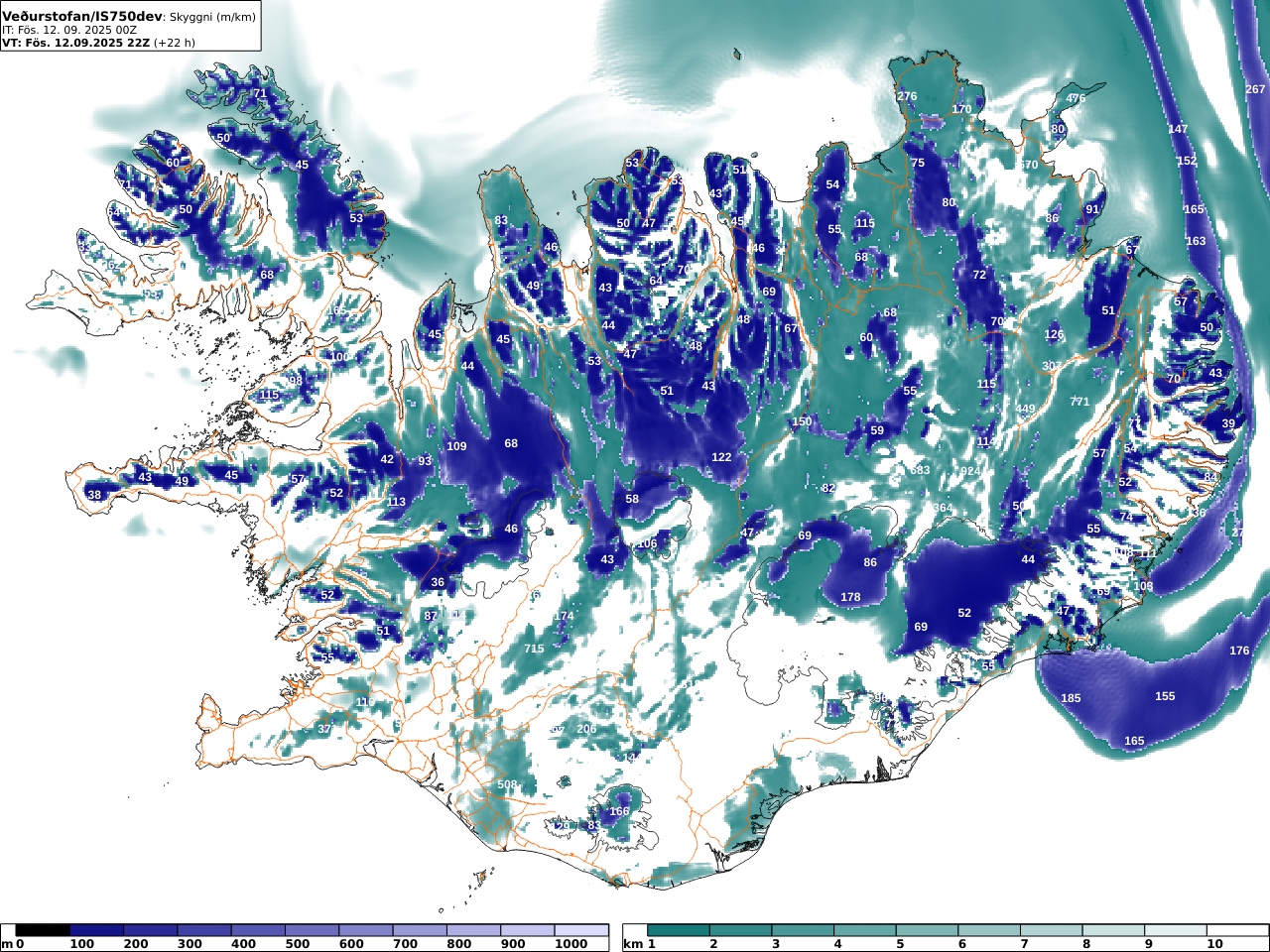Viewport: 1270px width, 952px height.
Task: Pick the 400–500 m legend swatch
Action: [258, 930]
